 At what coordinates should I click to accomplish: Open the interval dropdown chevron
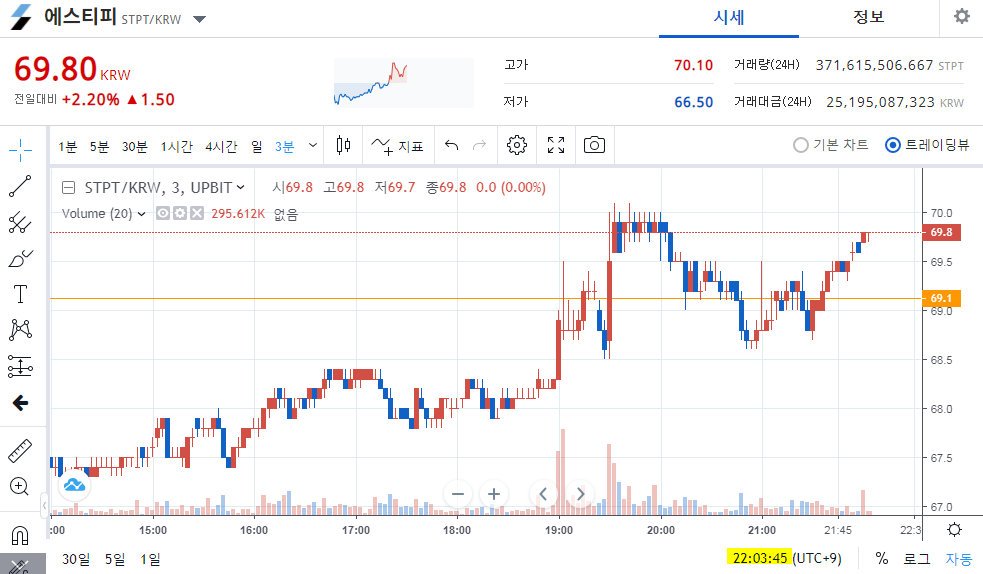click(x=313, y=145)
